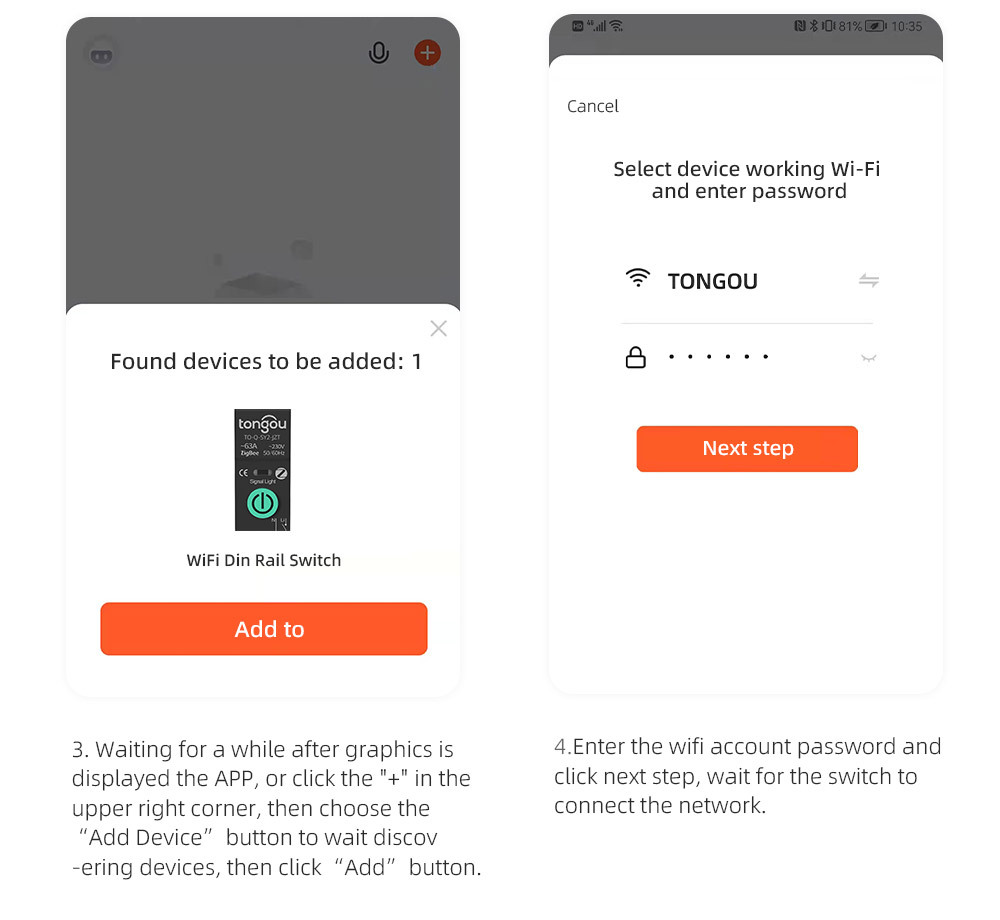Open the robot avatar icon

[101, 55]
